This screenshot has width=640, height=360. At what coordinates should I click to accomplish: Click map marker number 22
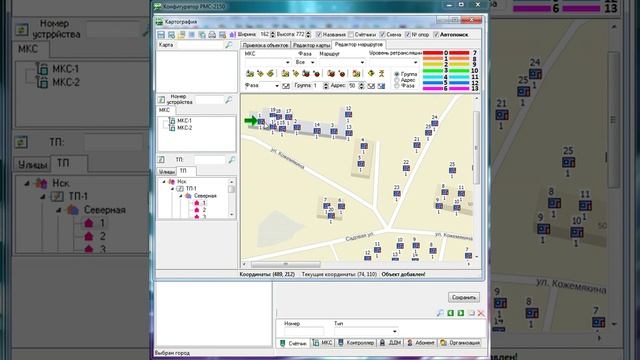click(x=406, y=168)
